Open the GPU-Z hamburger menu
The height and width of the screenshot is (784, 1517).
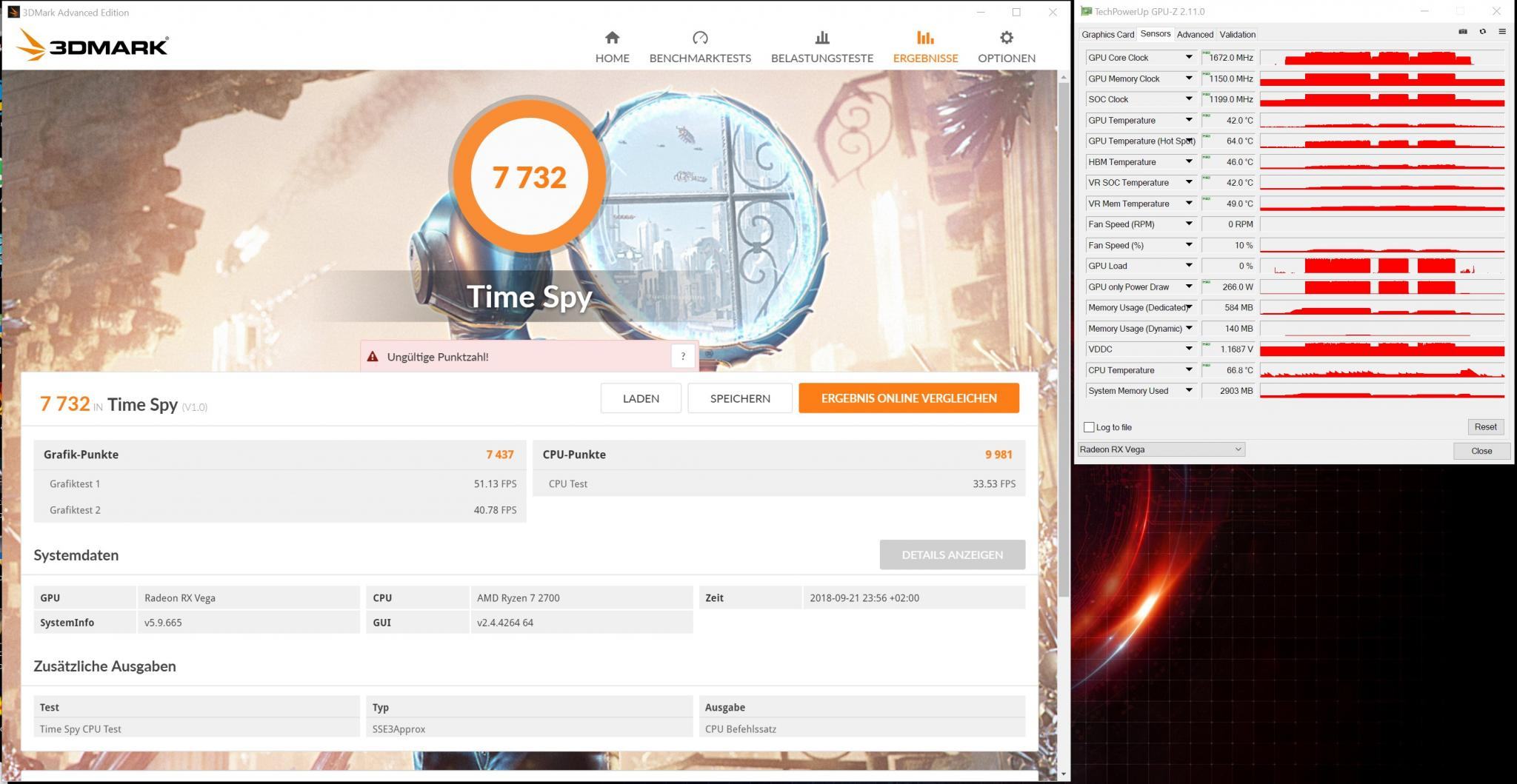(x=1502, y=32)
